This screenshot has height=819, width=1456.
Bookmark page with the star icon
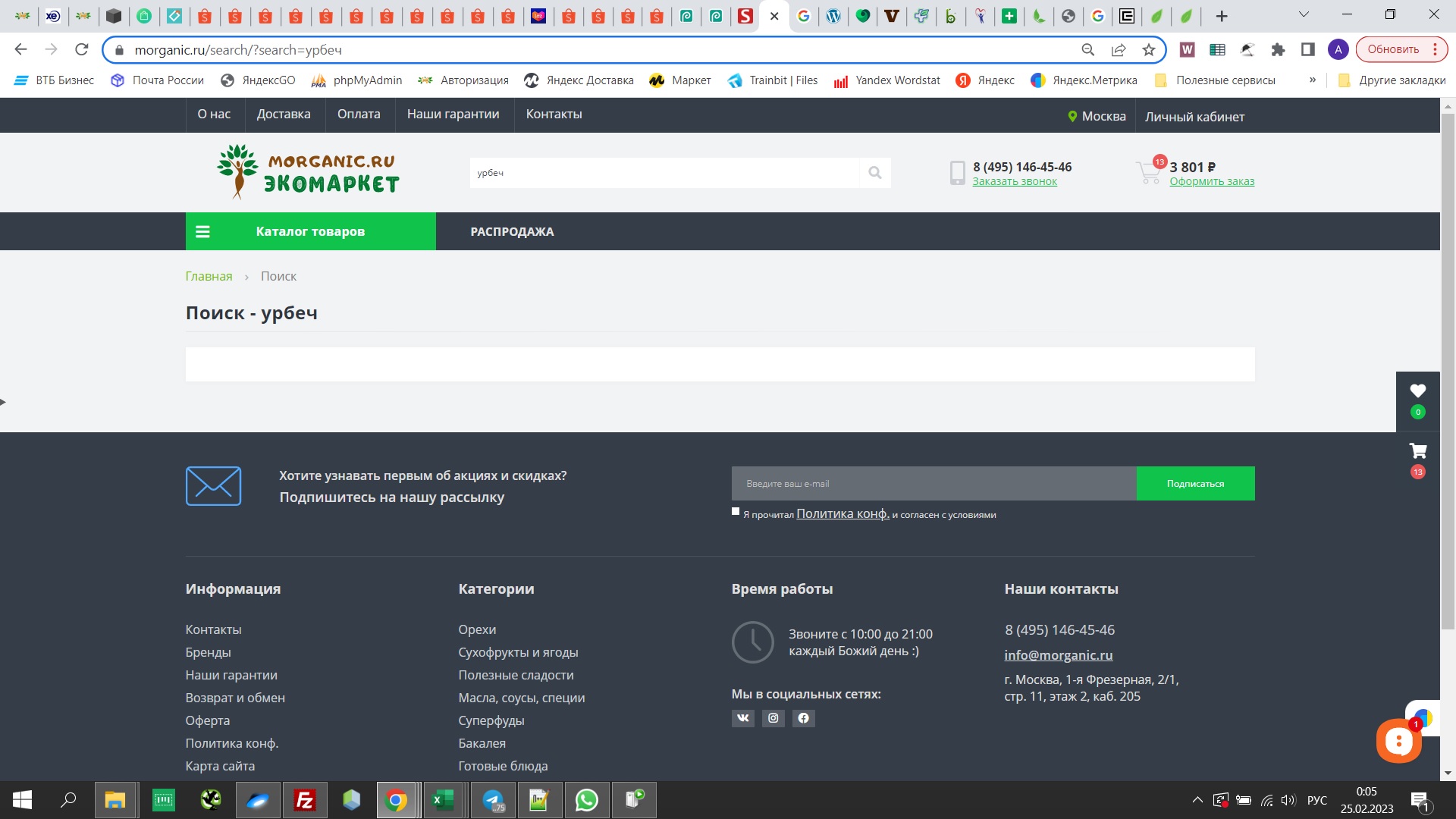pyautogui.click(x=1148, y=50)
